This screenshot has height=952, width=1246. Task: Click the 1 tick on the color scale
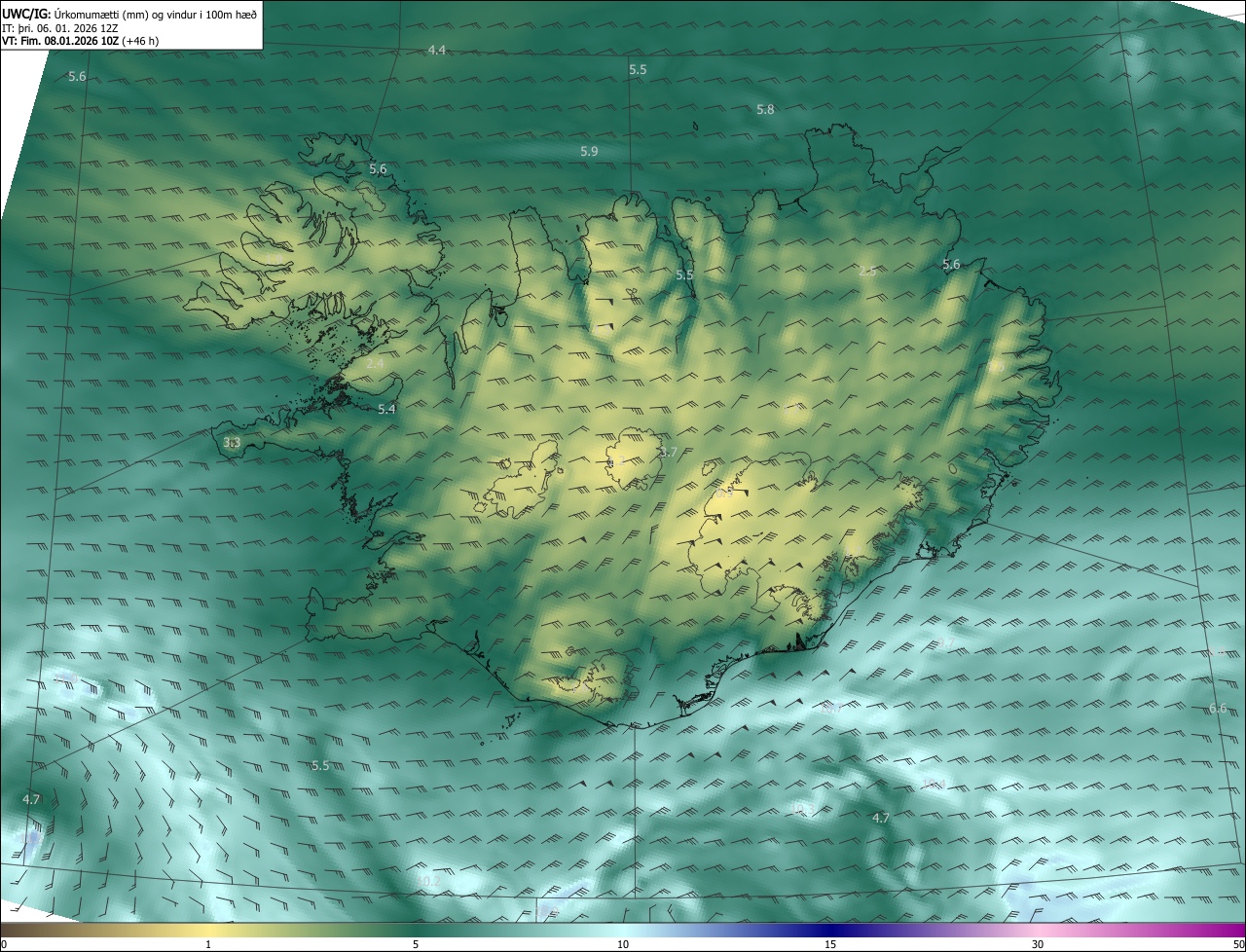pos(208,944)
